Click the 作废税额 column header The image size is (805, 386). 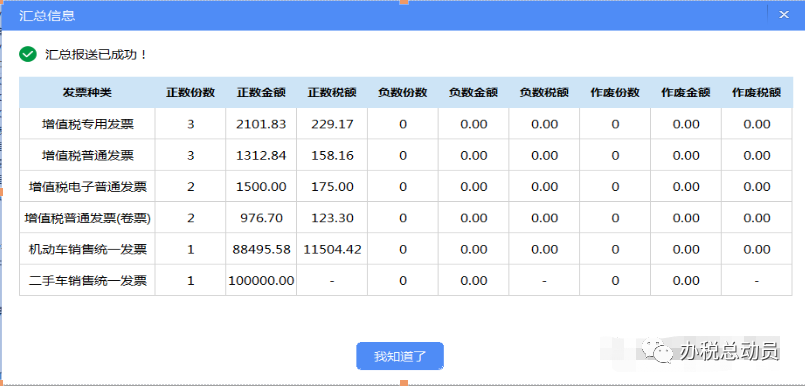[x=757, y=93]
